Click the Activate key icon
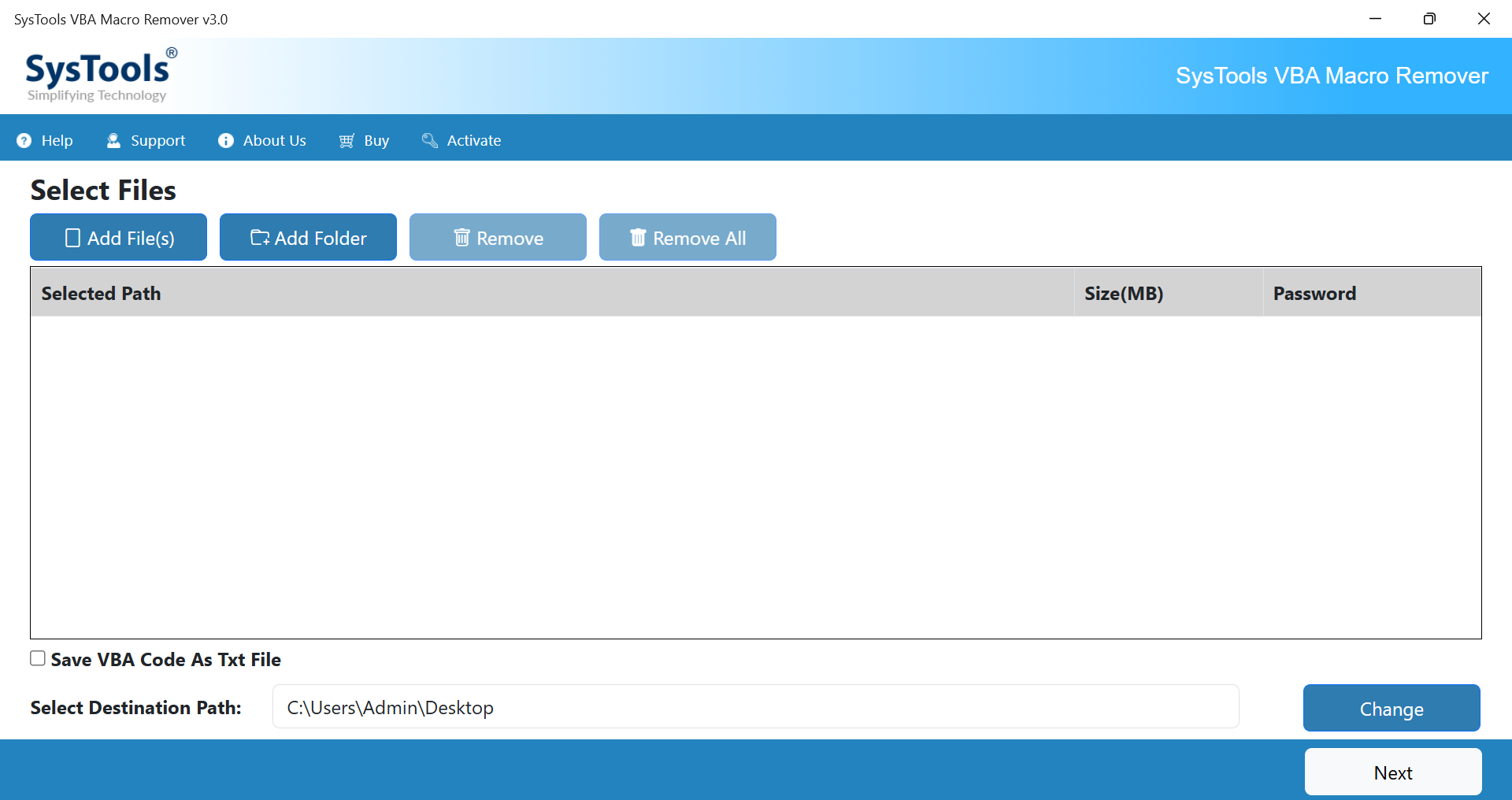Image resolution: width=1512 pixels, height=800 pixels. 429,141
